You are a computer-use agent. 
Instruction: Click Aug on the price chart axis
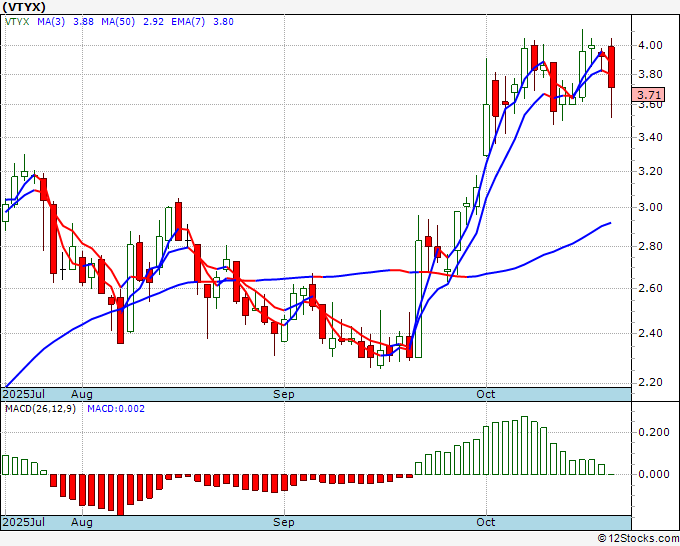(82, 394)
